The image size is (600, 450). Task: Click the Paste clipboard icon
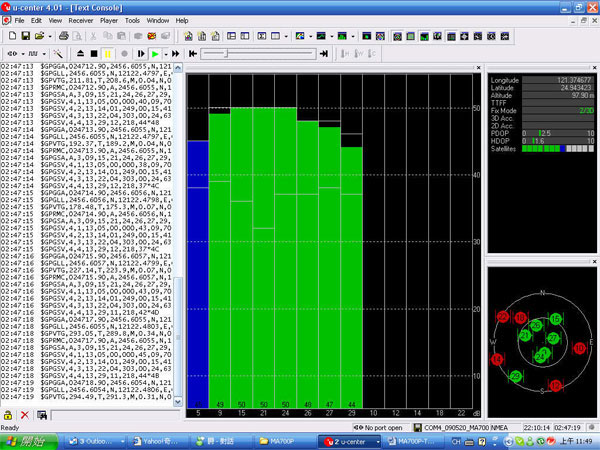click(x=121, y=36)
